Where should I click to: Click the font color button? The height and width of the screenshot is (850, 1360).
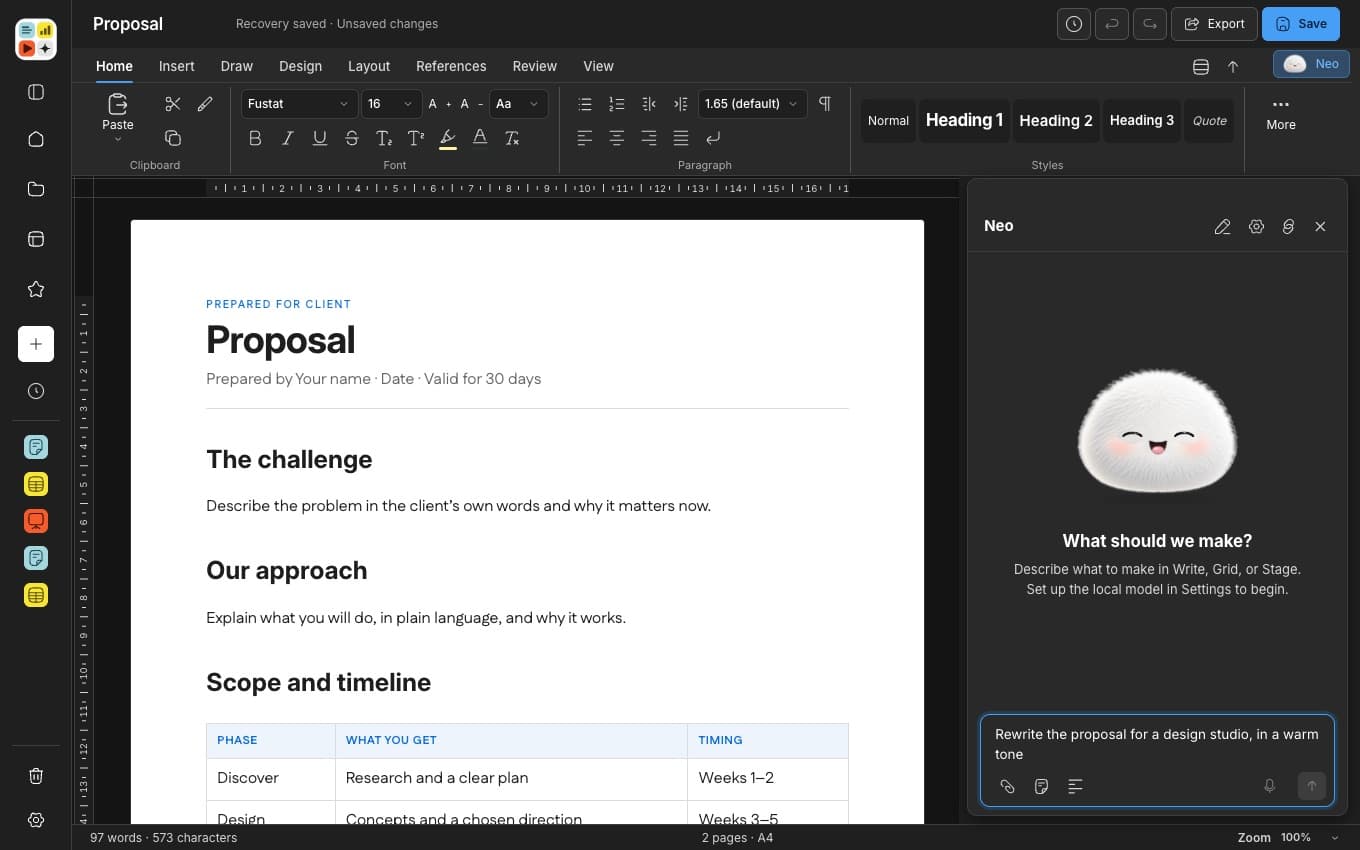tap(479, 138)
